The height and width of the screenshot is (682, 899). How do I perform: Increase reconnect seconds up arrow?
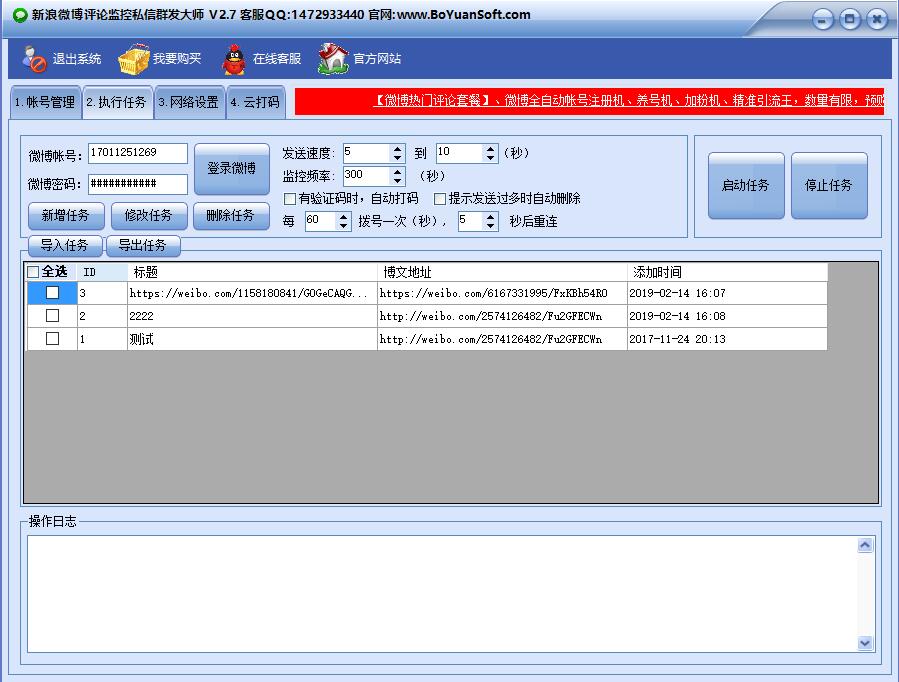click(x=490, y=217)
